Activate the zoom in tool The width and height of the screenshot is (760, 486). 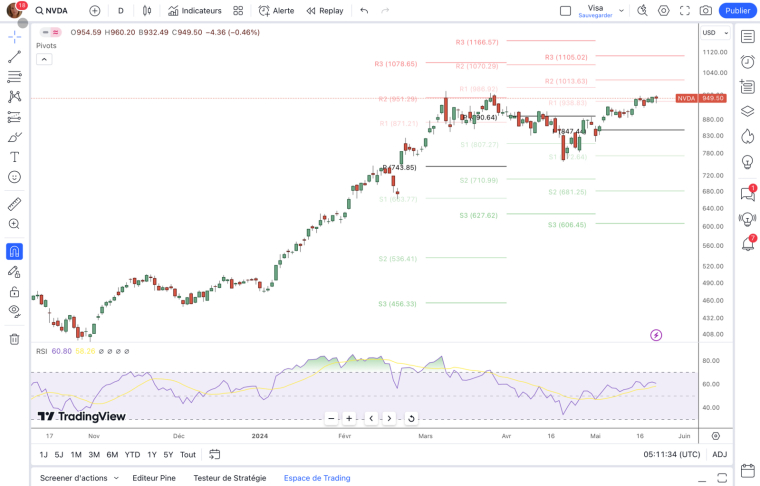click(x=15, y=224)
